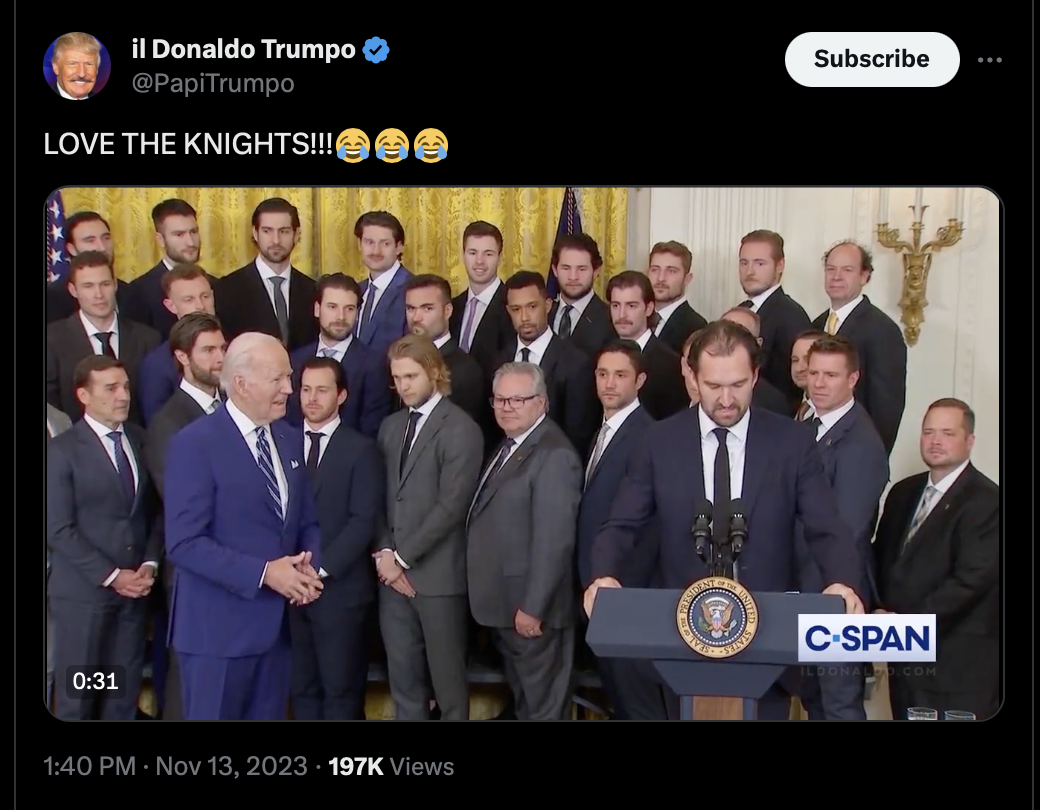Open the il Donaldo Trumpo profile avatar
The width and height of the screenshot is (1040, 810).
click(x=77, y=66)
